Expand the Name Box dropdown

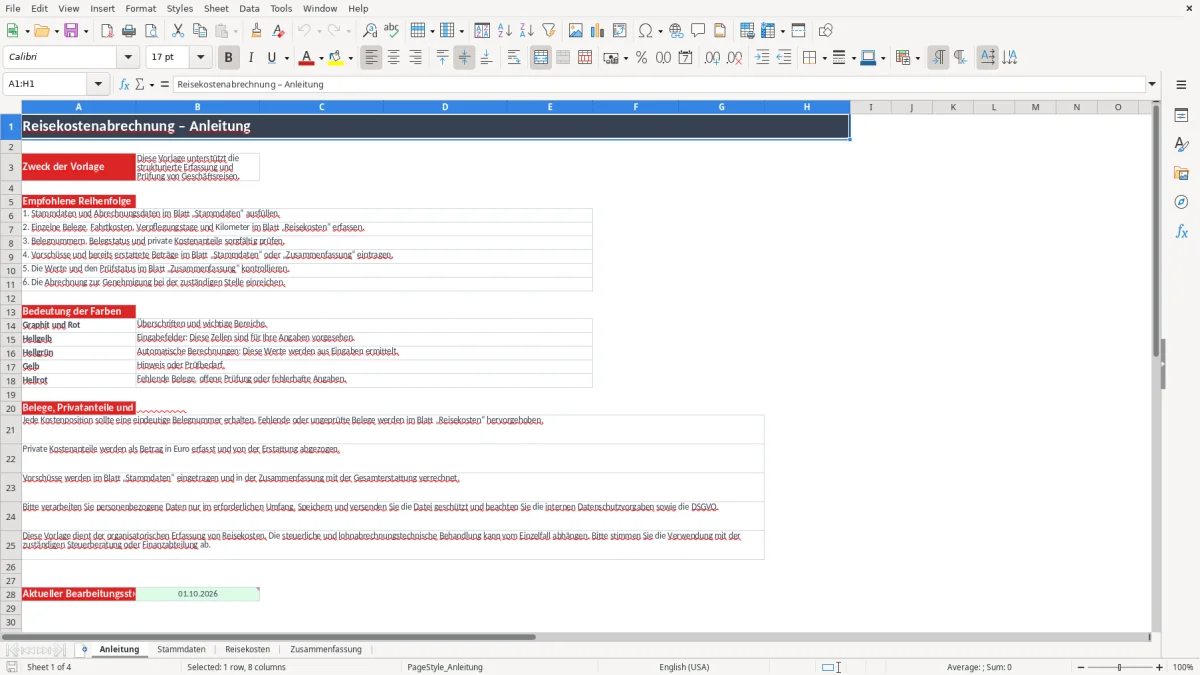click(98, 84)
